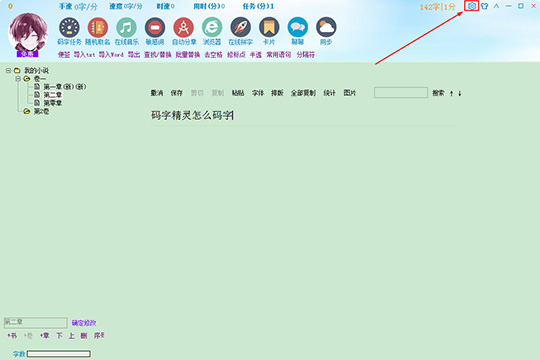Insert 分隔符 separator item
Viewport: 540px width, 360px height.
click(x=306, y=55)
